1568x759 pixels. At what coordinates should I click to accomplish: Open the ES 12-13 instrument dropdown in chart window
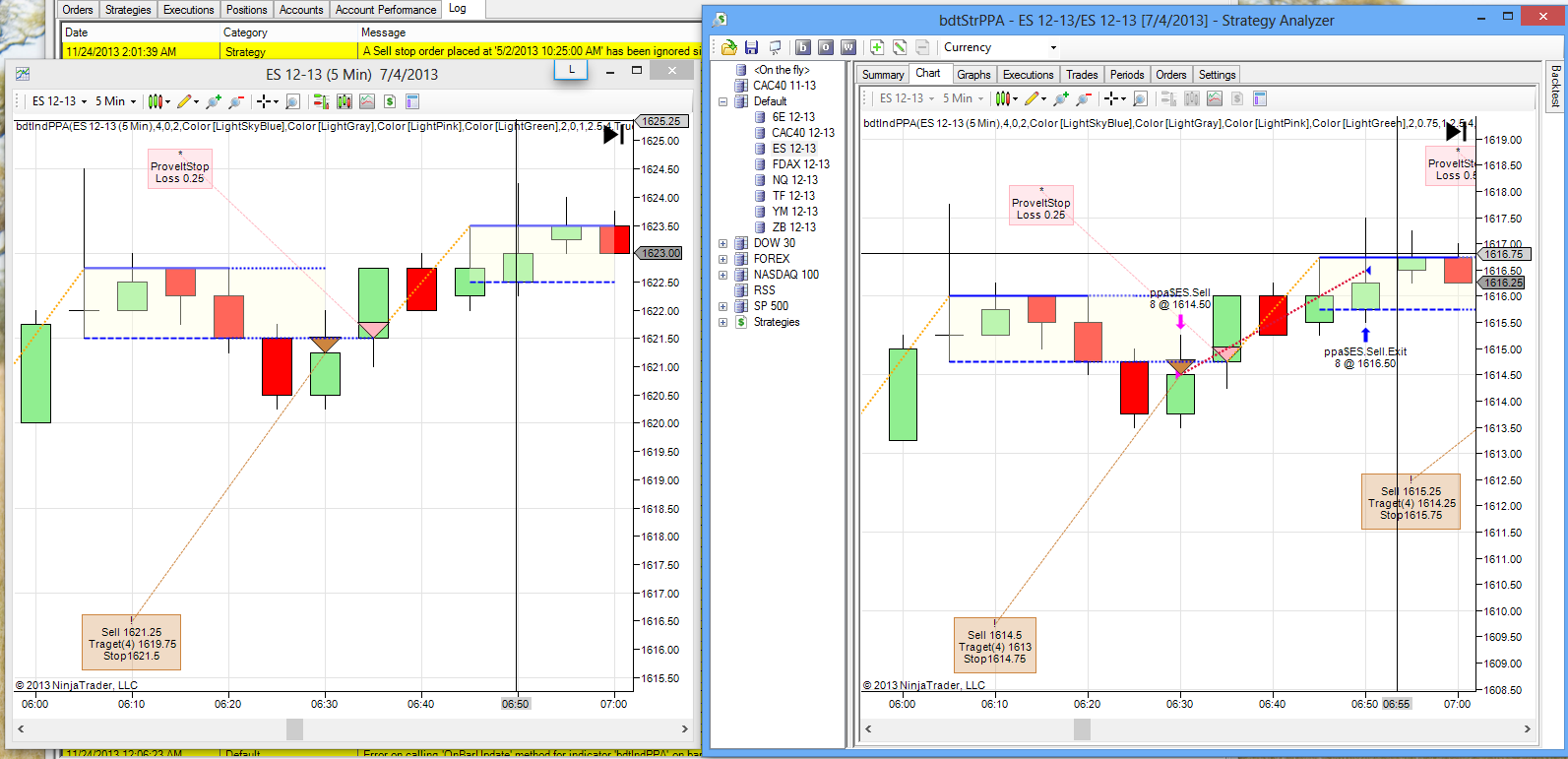point(59,101)
